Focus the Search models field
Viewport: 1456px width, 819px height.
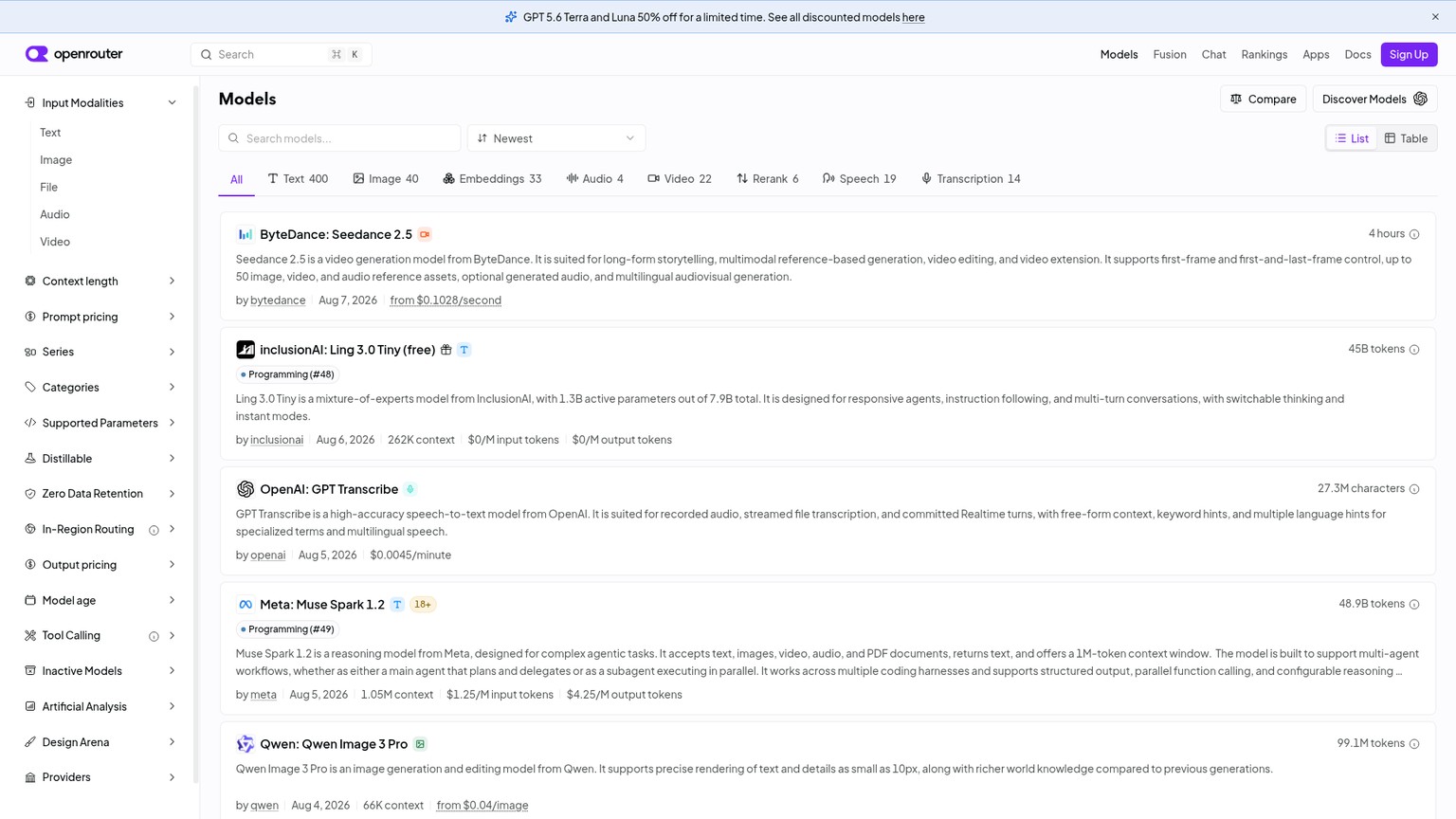(339, 138)
